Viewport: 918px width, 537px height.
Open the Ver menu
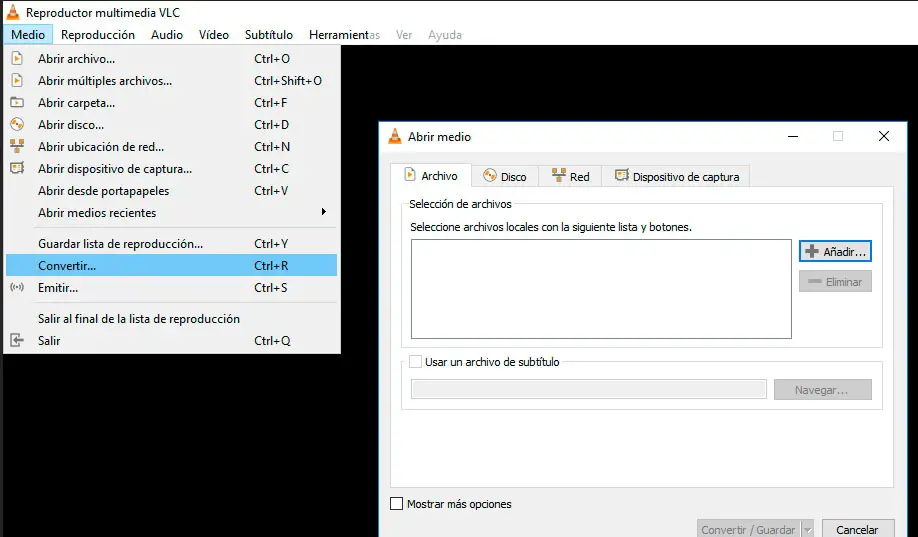404,35
